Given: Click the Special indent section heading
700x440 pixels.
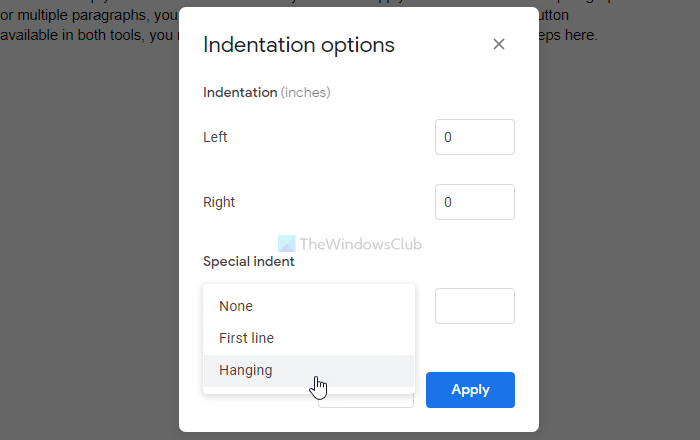Looking at the screenshot, I should pos(249,262).
